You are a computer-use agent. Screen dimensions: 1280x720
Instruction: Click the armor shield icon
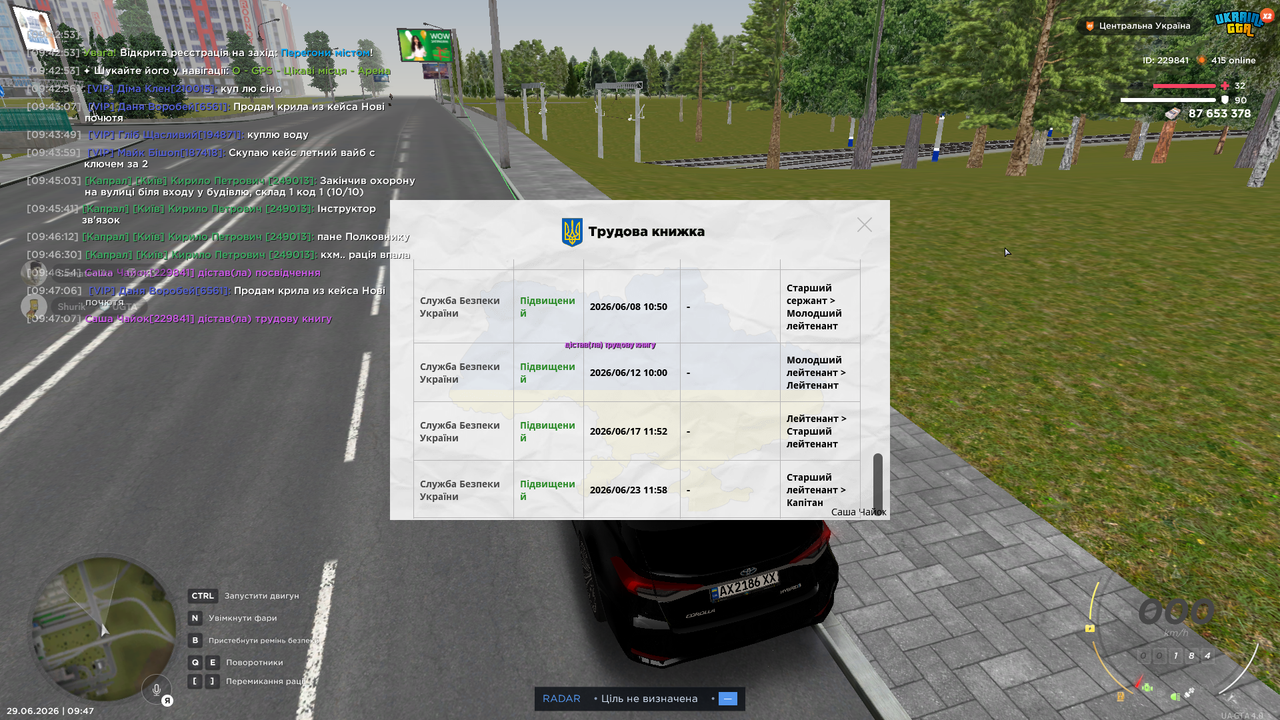click(1226, 100)
